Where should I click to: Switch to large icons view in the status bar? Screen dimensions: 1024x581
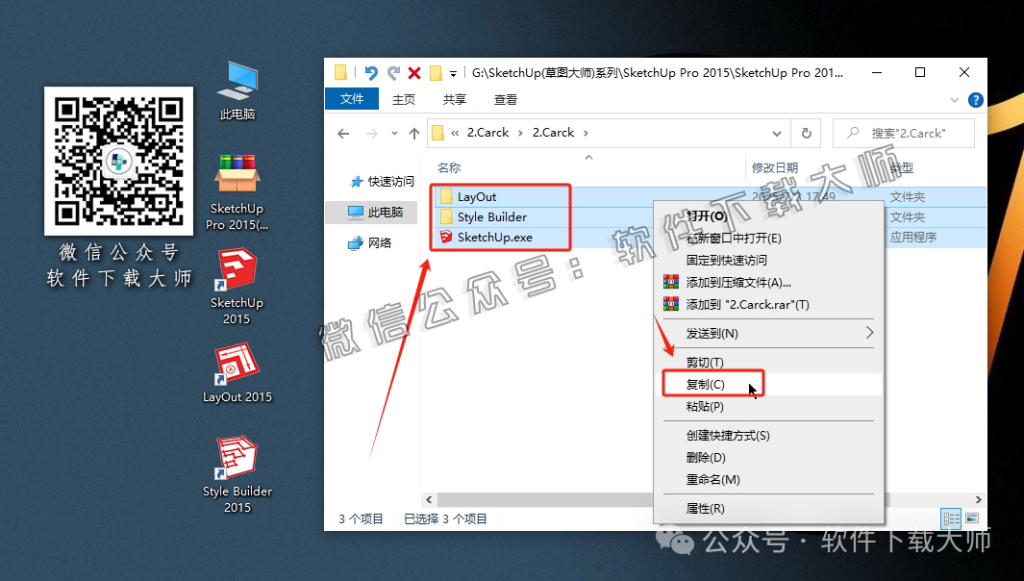pyautogui.click(x=973, y=518)
